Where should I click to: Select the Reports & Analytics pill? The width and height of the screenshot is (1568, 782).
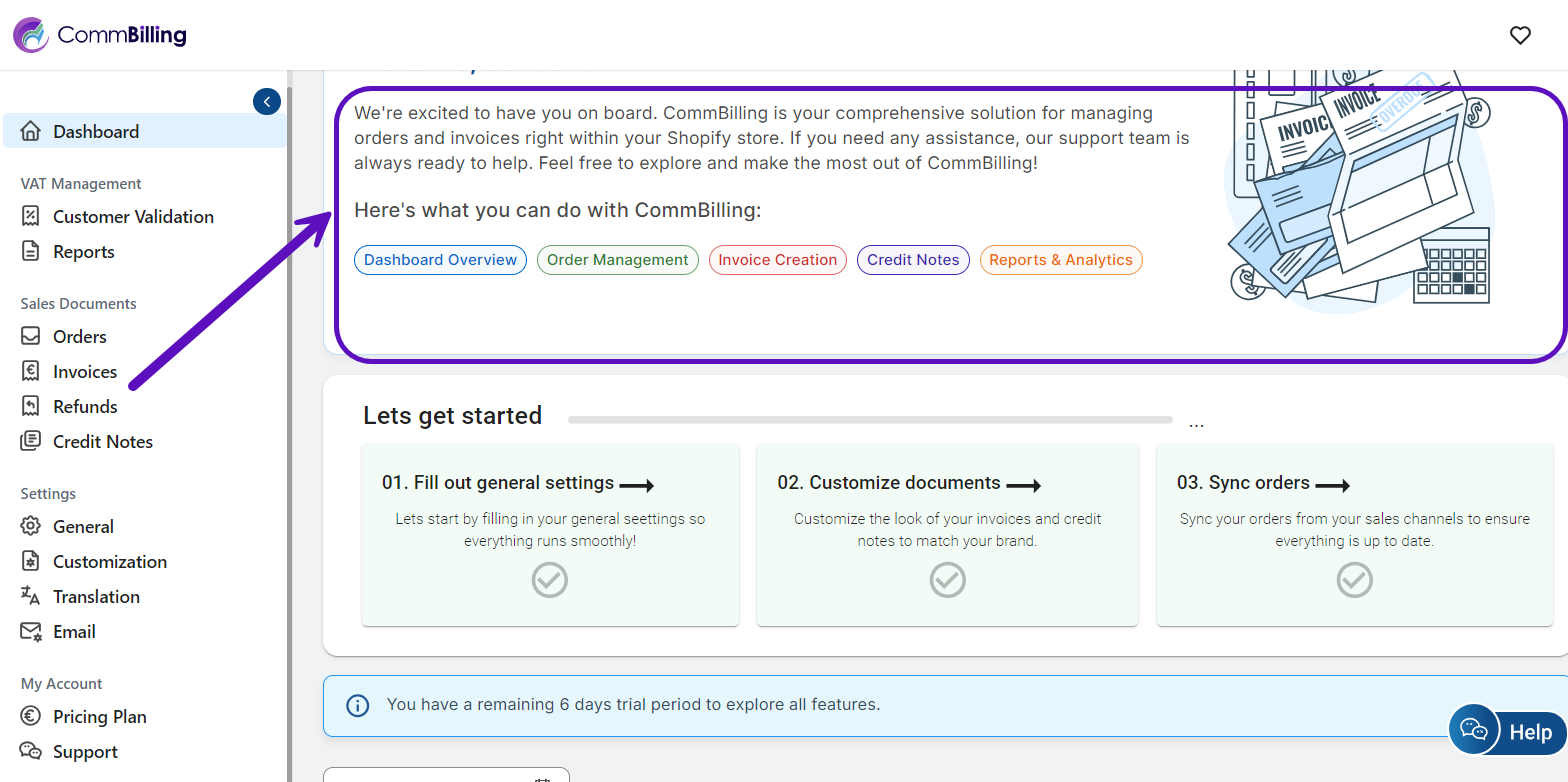[1061, 260]
